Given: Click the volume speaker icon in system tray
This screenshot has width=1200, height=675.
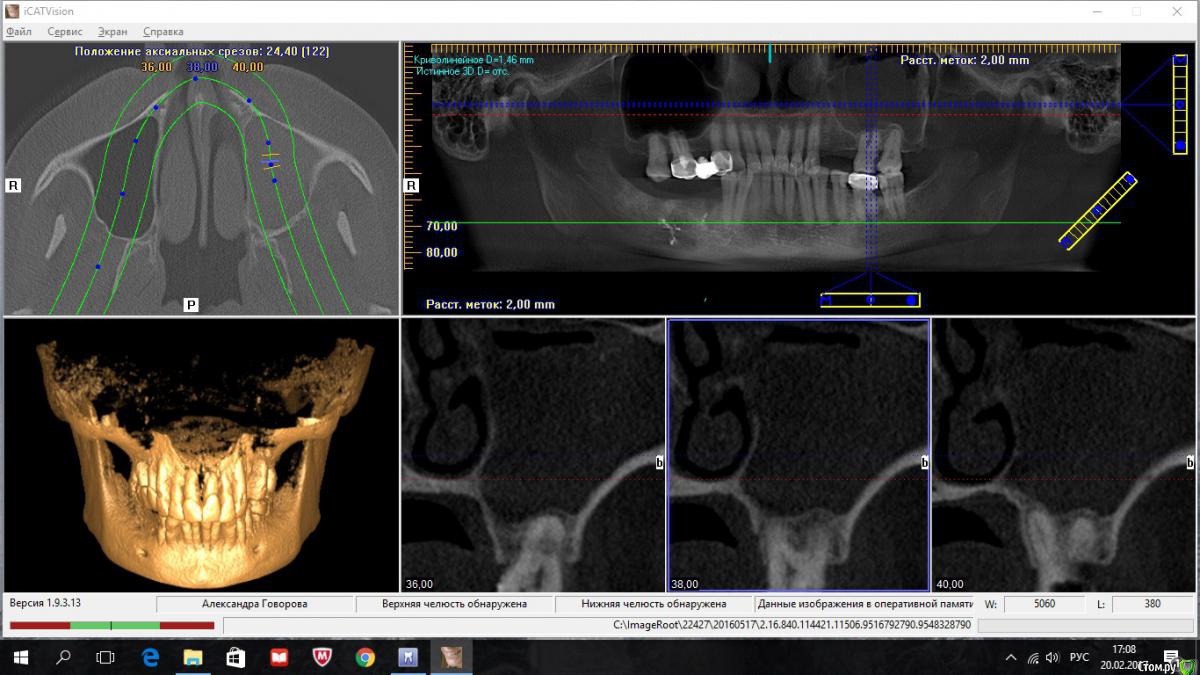Looking at the screenshot, I should (1051, 657).
